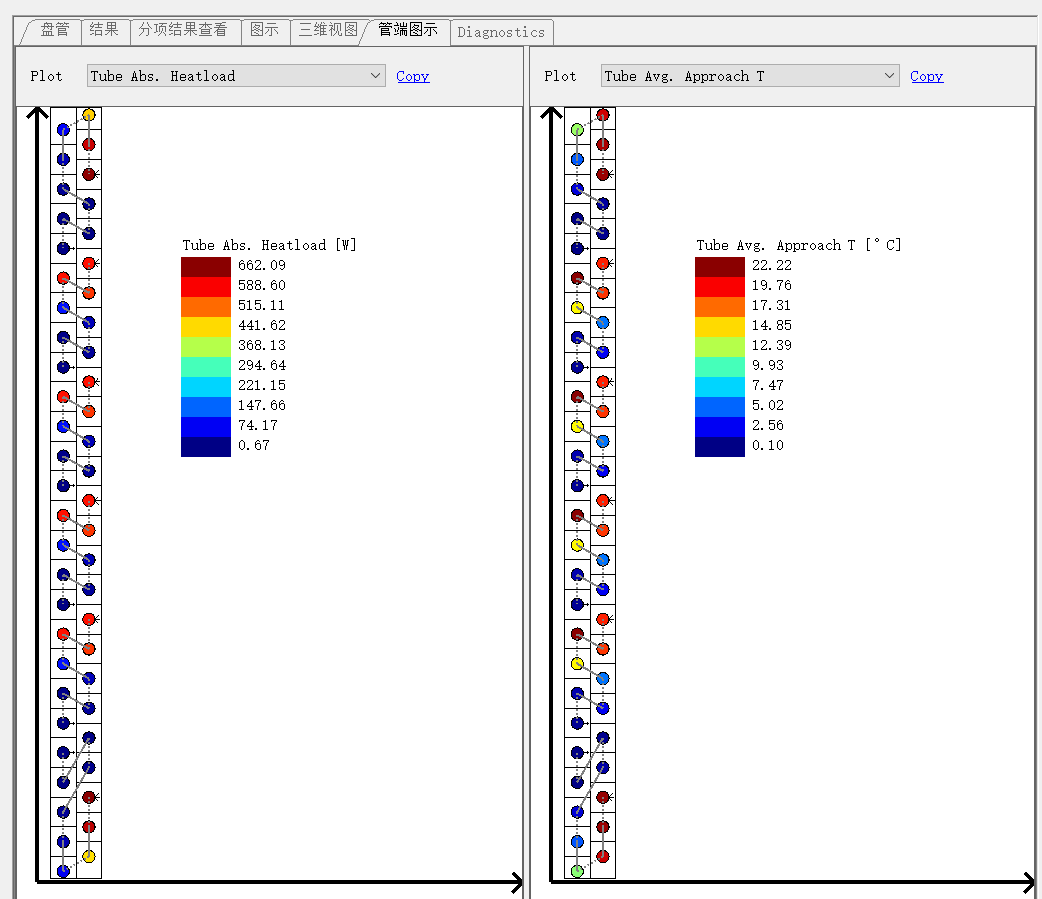This screenshot has height=899, width=1042.
Task: Click the 2.56 blue approach swatch
Action: (720, 426)
